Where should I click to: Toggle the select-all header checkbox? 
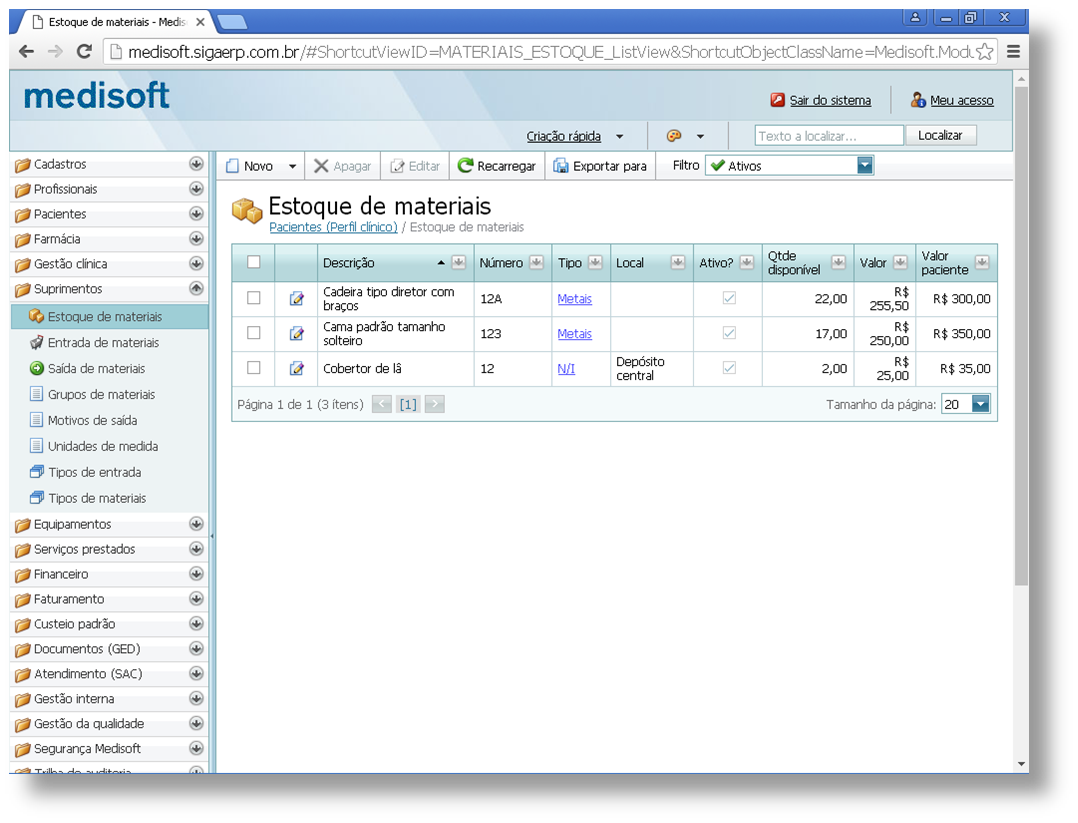point(254,262)
